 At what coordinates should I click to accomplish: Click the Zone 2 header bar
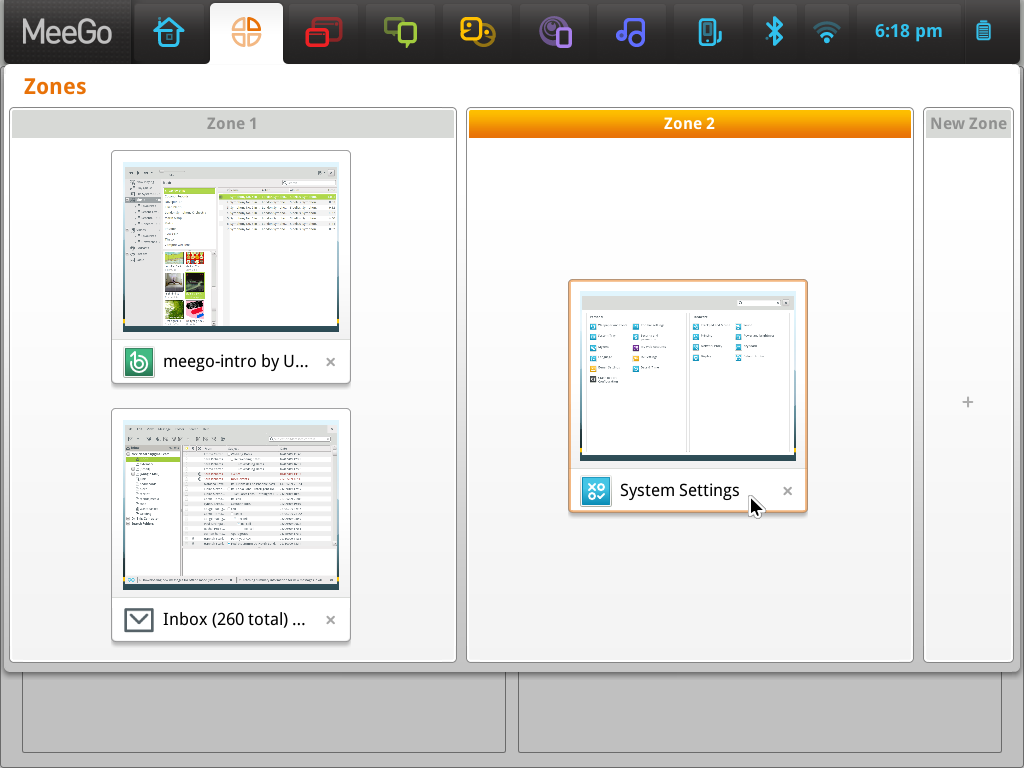click(689, 123)
